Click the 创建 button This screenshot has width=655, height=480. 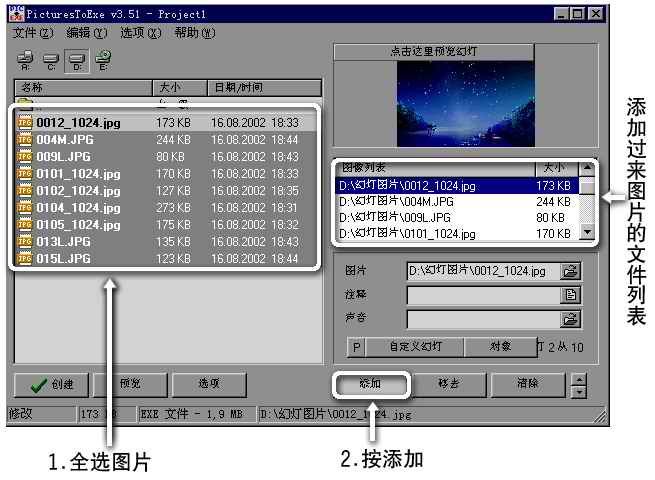[x=51, y=384]
